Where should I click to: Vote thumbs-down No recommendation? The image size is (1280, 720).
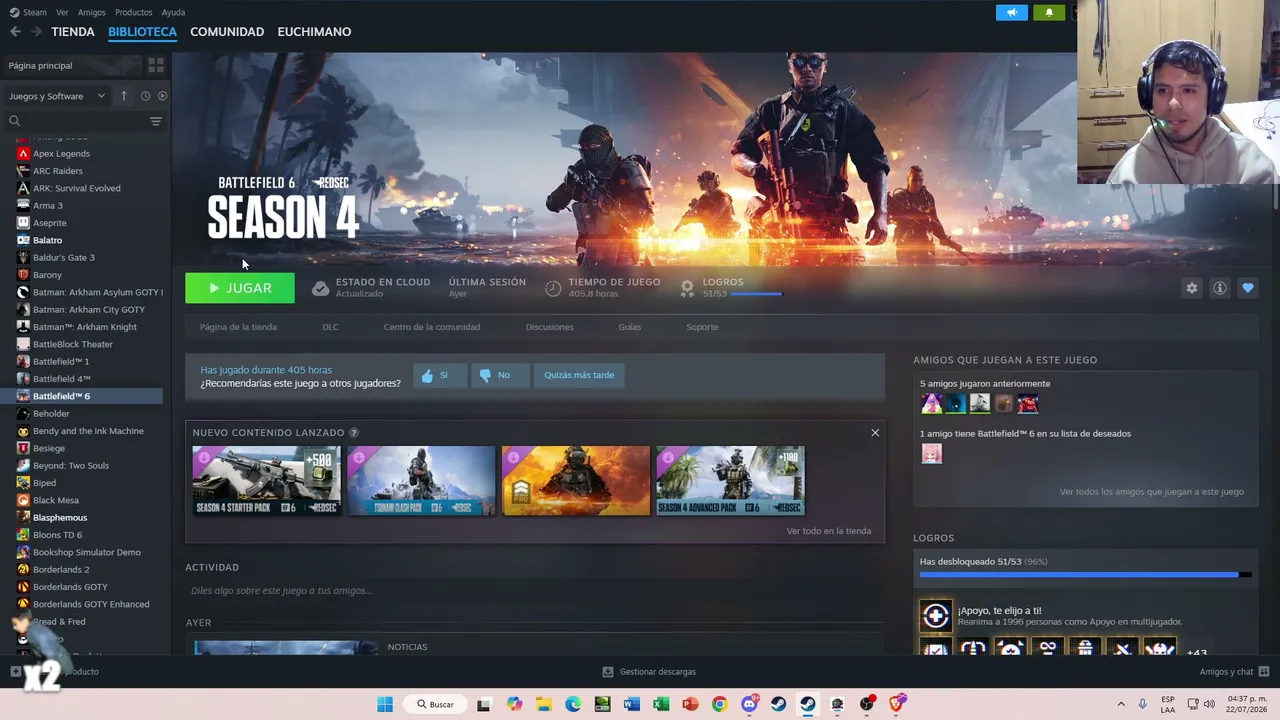click(x=499, y=375)
